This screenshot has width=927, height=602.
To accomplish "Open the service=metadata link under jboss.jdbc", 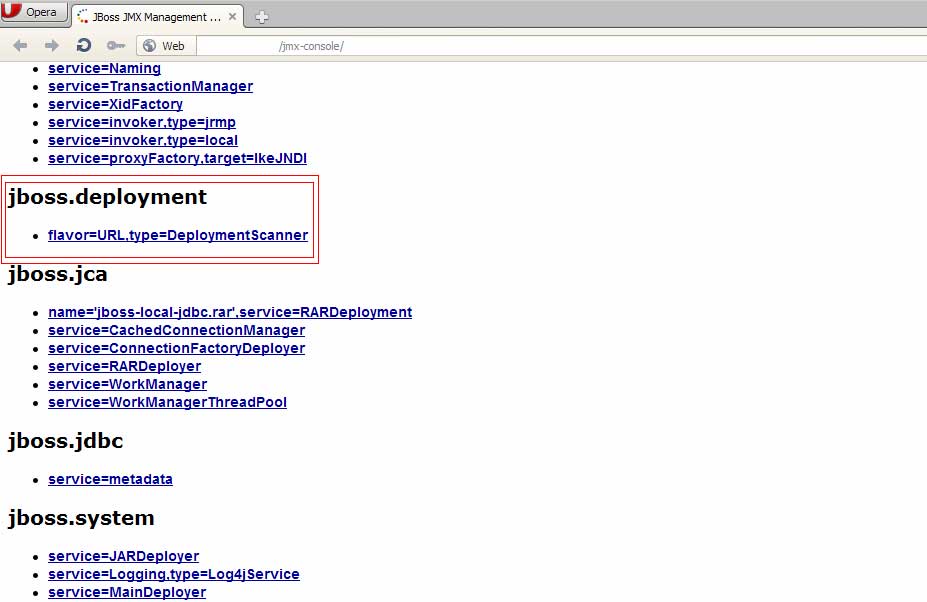I will coord(110,479).
